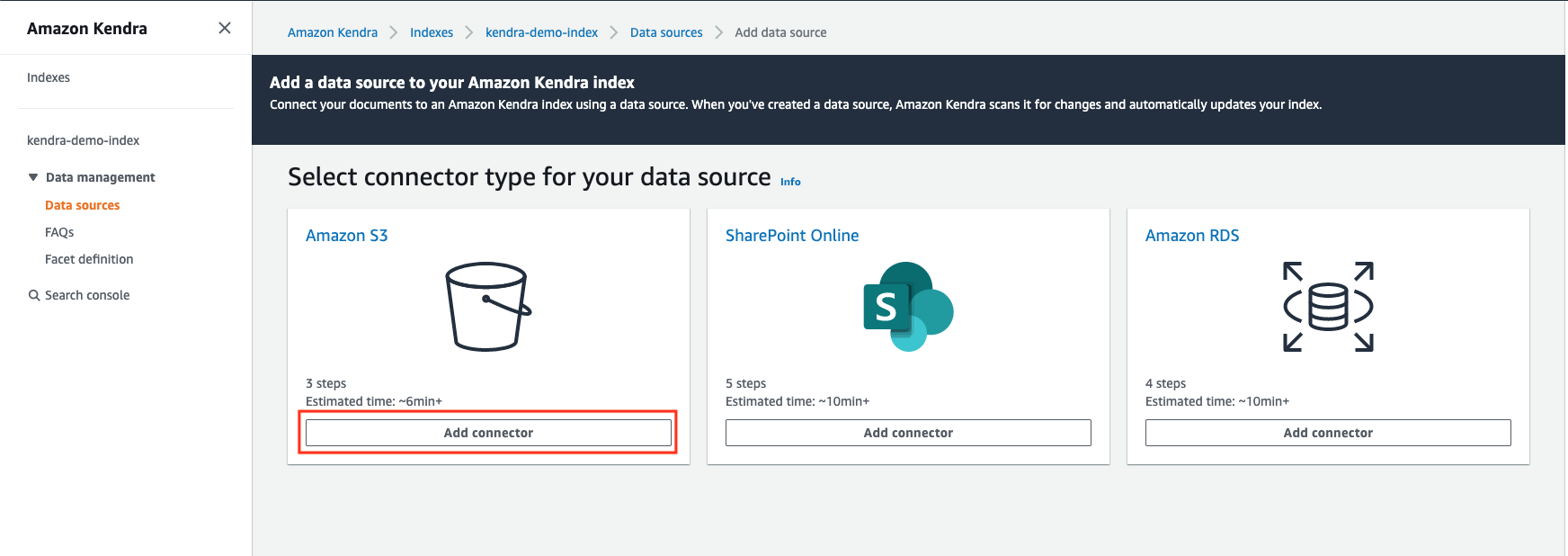Click the Amazon RDS database icon
1568x556 pixels.
[1328, 307]
